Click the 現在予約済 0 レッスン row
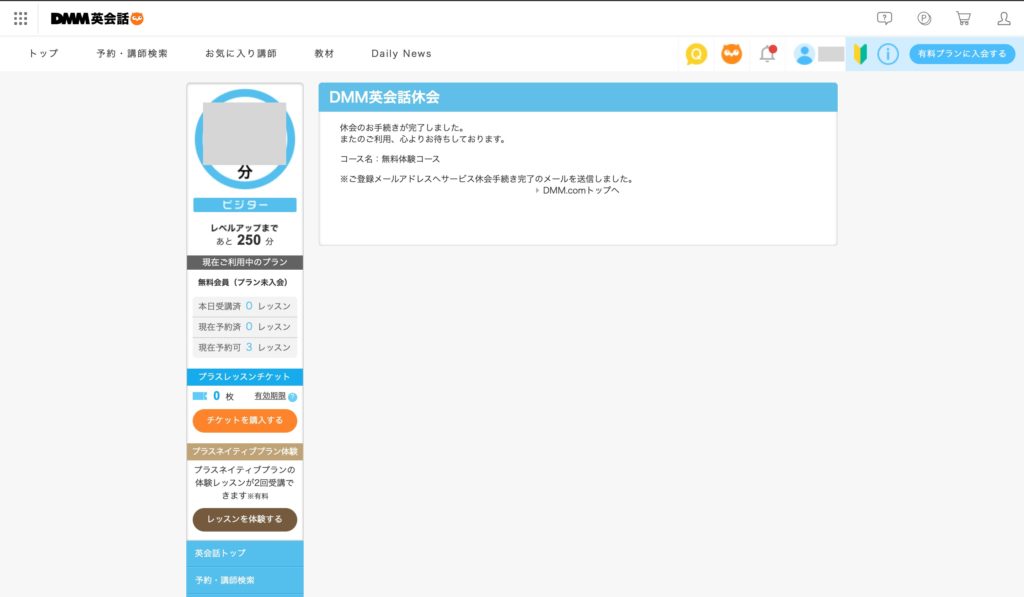This screenshot has height=597, width=1024. (x=245, y=327)
